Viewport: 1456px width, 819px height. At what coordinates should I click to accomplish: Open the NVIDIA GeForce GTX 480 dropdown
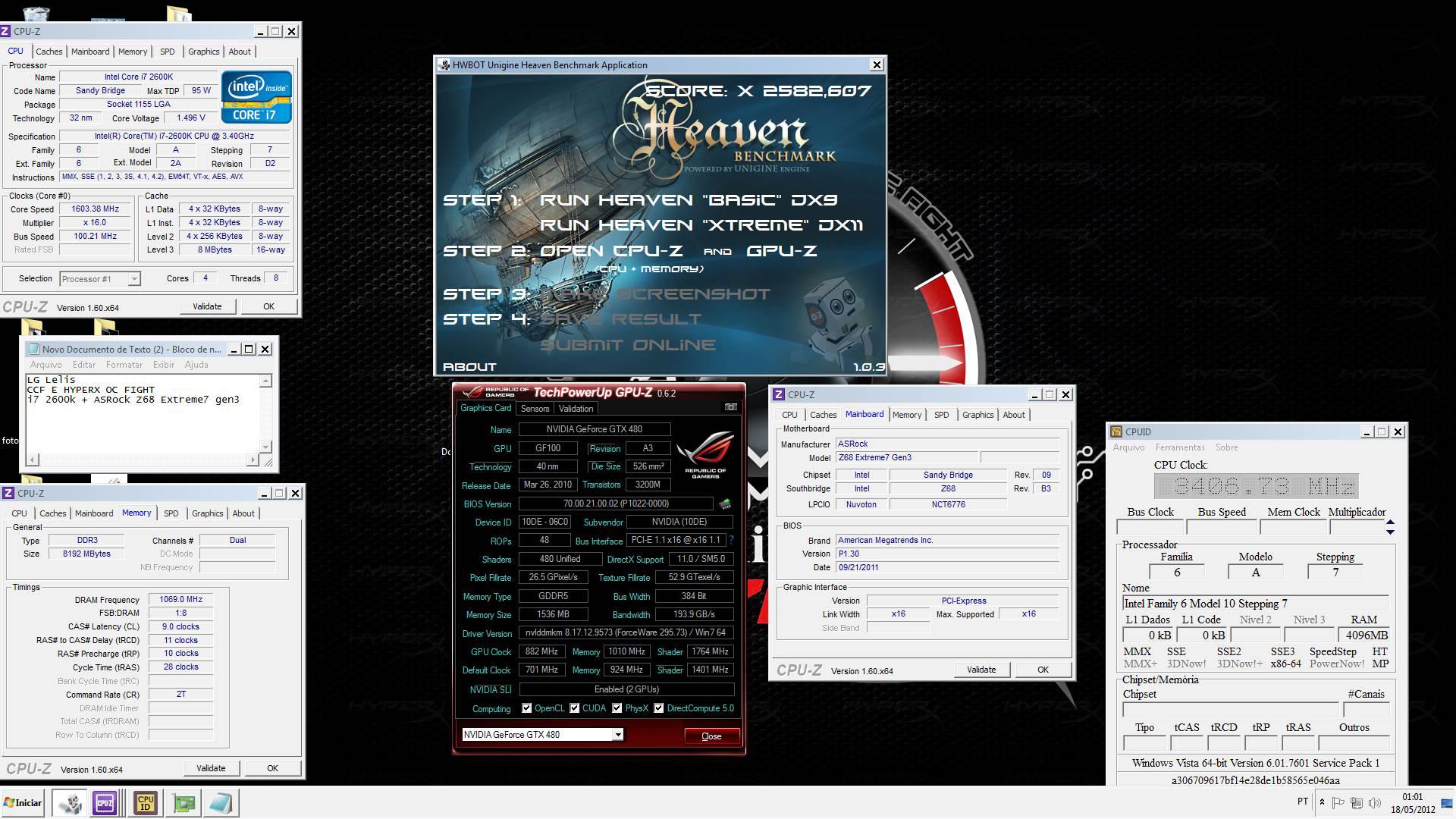pyautogui.click(x=618, y=735)
